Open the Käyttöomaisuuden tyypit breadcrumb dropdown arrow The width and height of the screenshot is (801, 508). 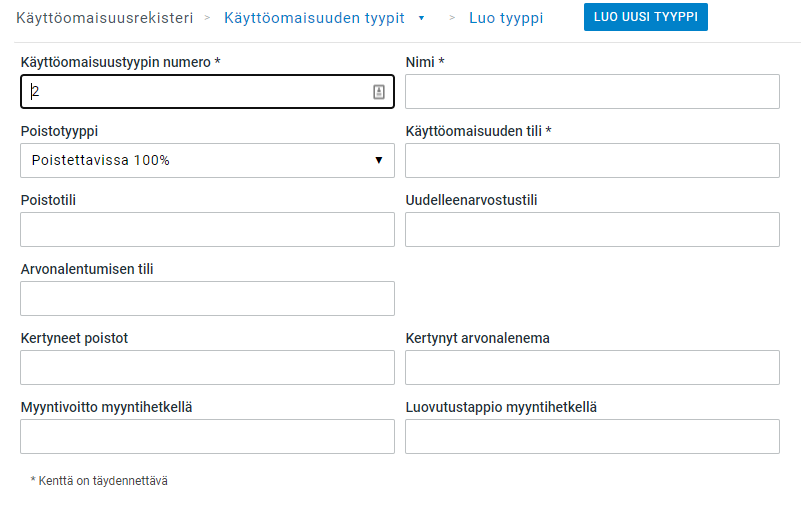point(421,18)
